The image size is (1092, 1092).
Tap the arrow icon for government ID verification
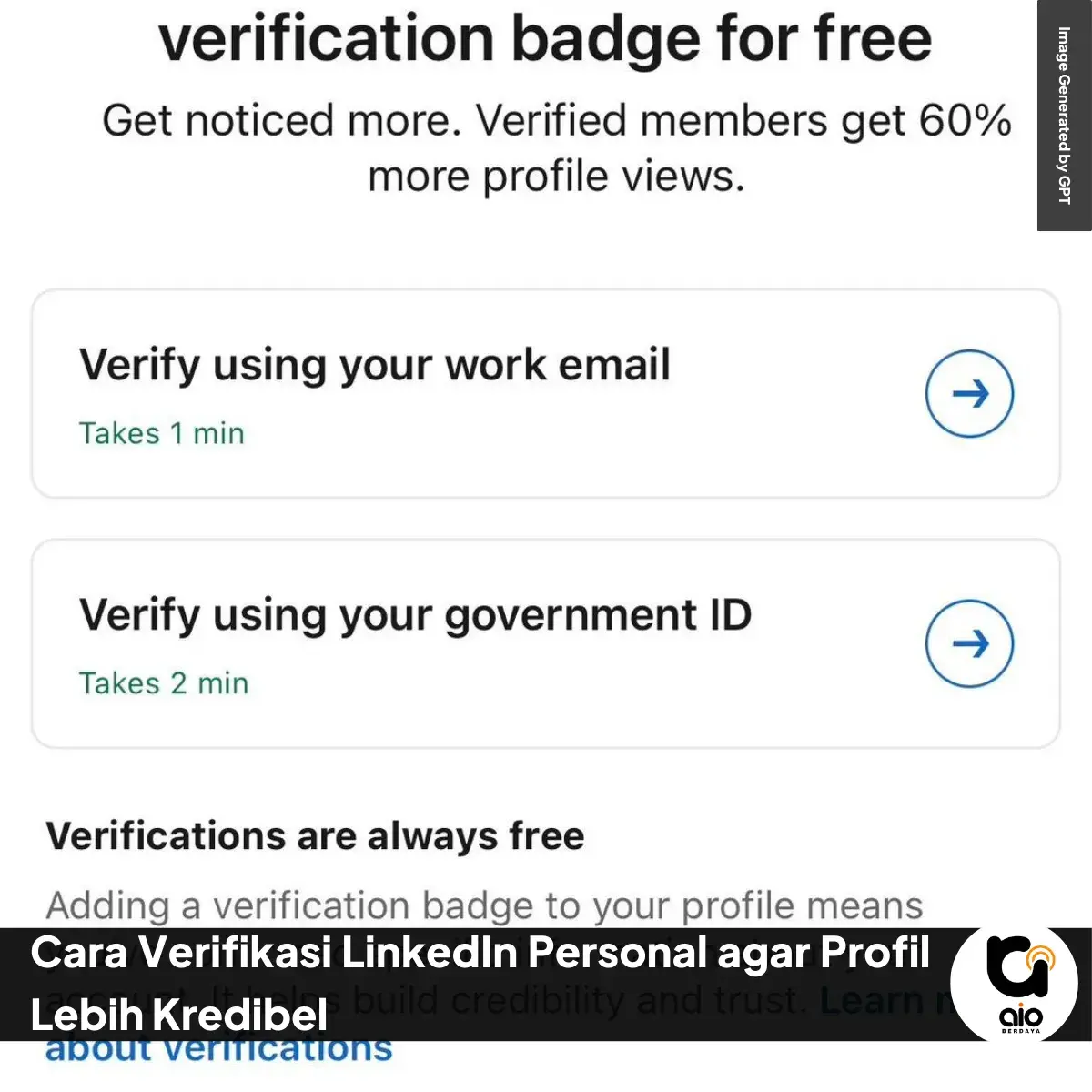[969, 644]
